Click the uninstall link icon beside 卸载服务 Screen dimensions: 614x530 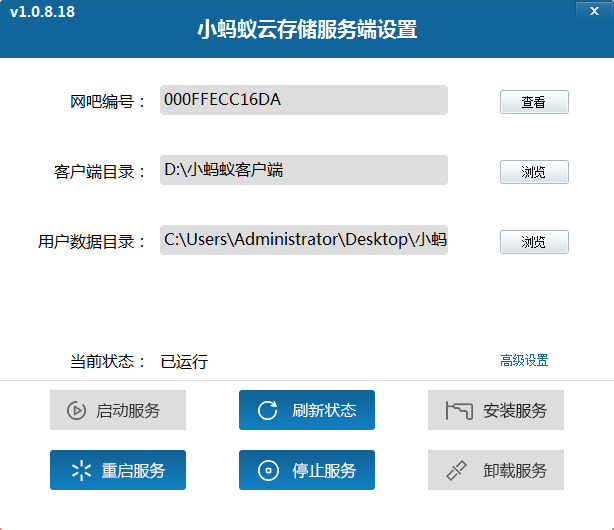[457, 471]
